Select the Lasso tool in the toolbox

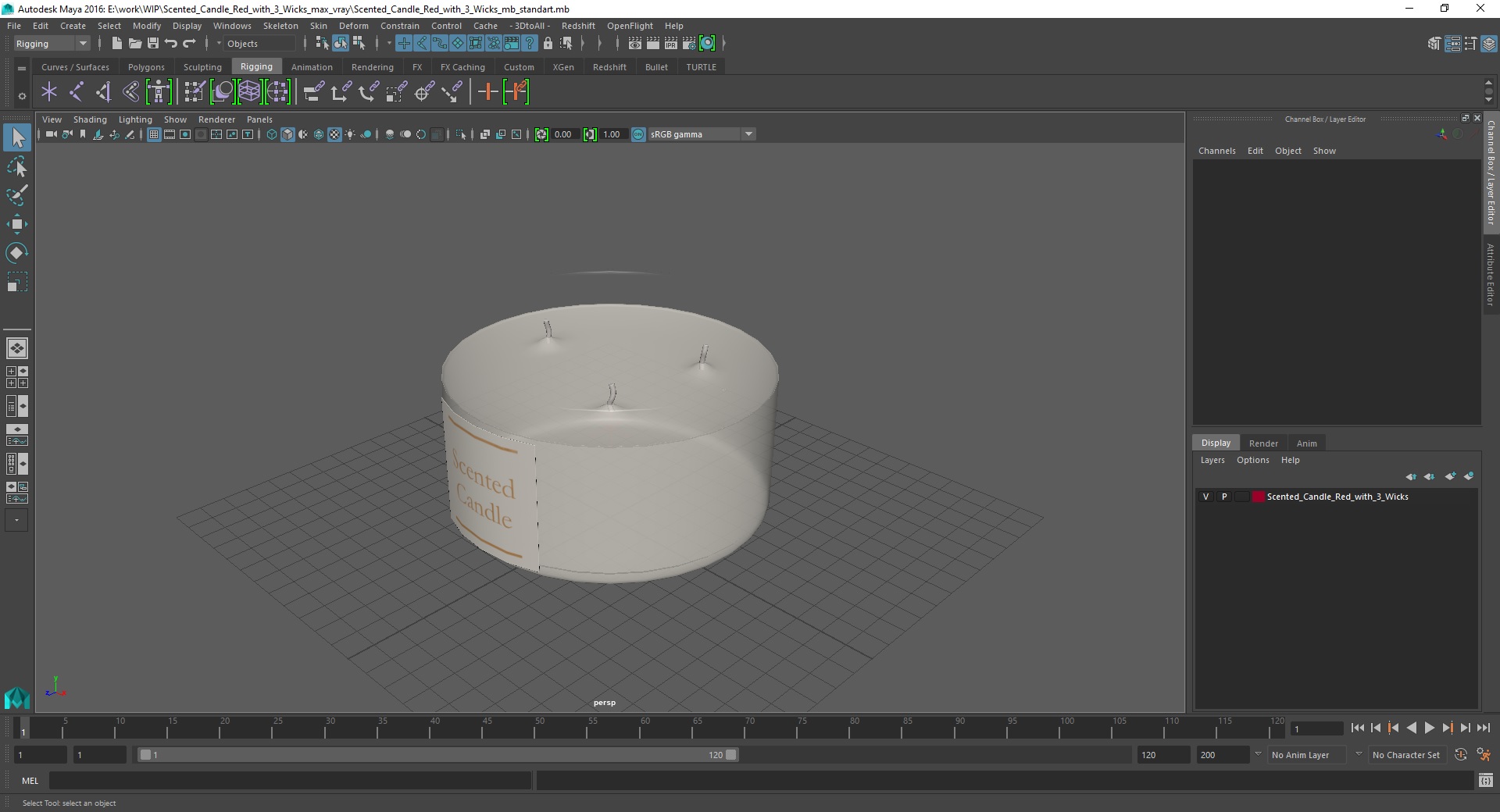[16, 166]
